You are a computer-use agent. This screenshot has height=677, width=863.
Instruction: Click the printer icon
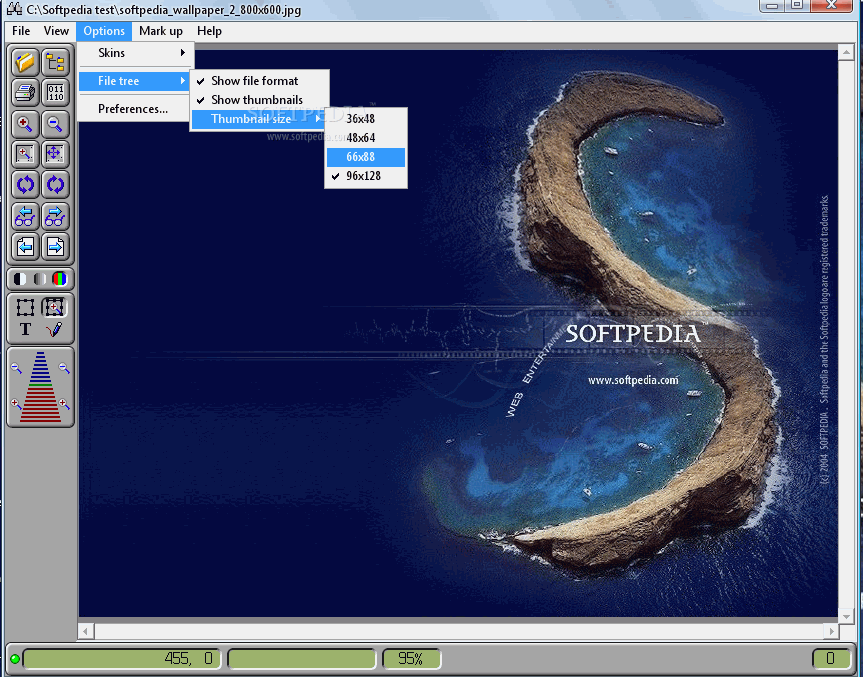tap(25, 92)
